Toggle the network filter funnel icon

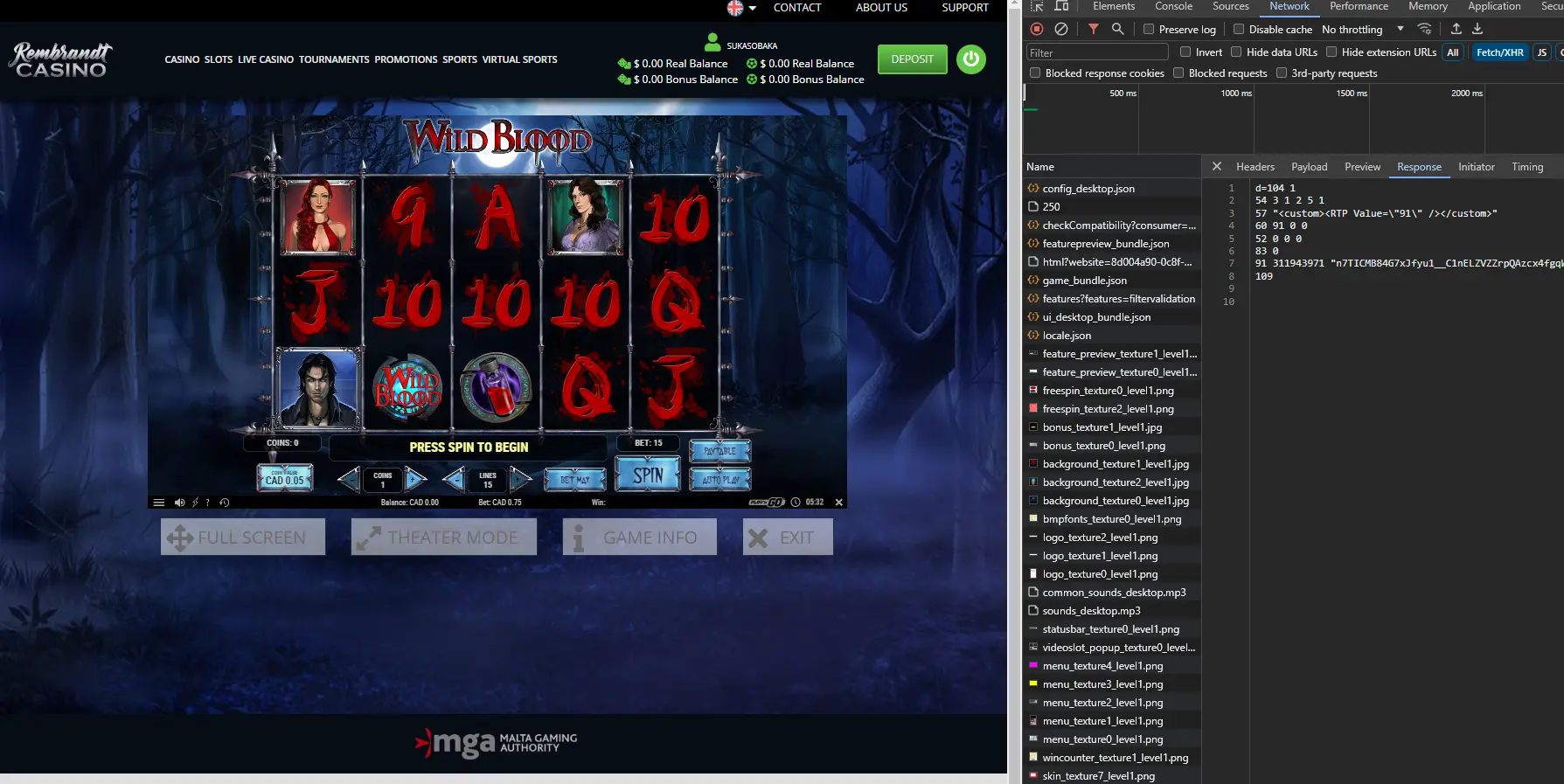tap(1094, 29)
